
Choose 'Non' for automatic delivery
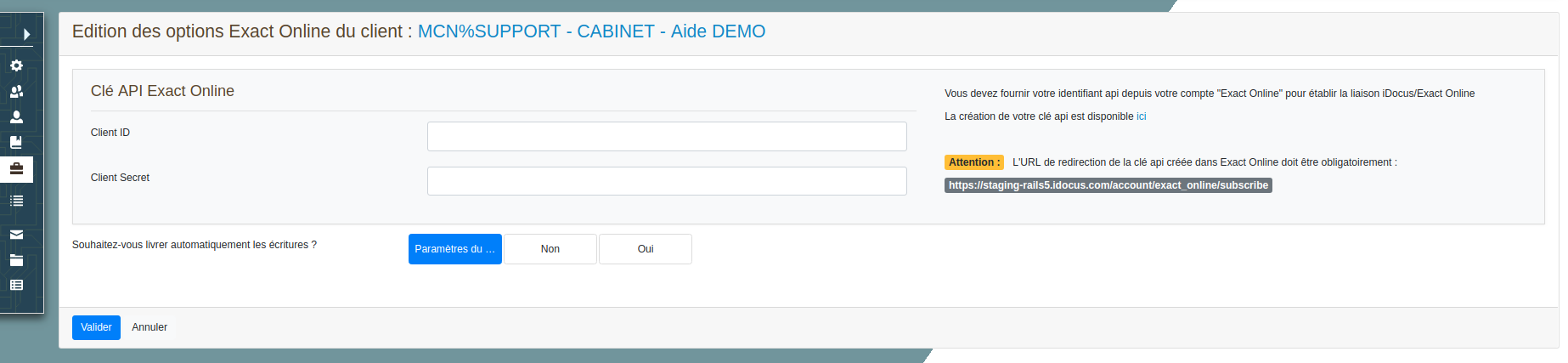tap(550, 249)
